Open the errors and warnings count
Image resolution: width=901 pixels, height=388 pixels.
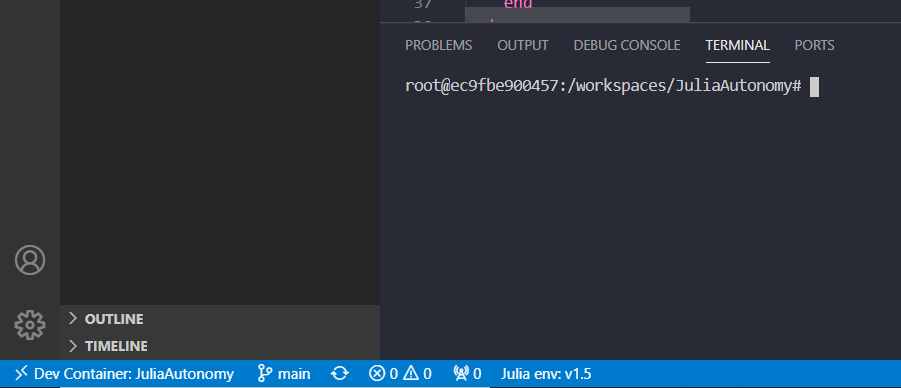400,374
